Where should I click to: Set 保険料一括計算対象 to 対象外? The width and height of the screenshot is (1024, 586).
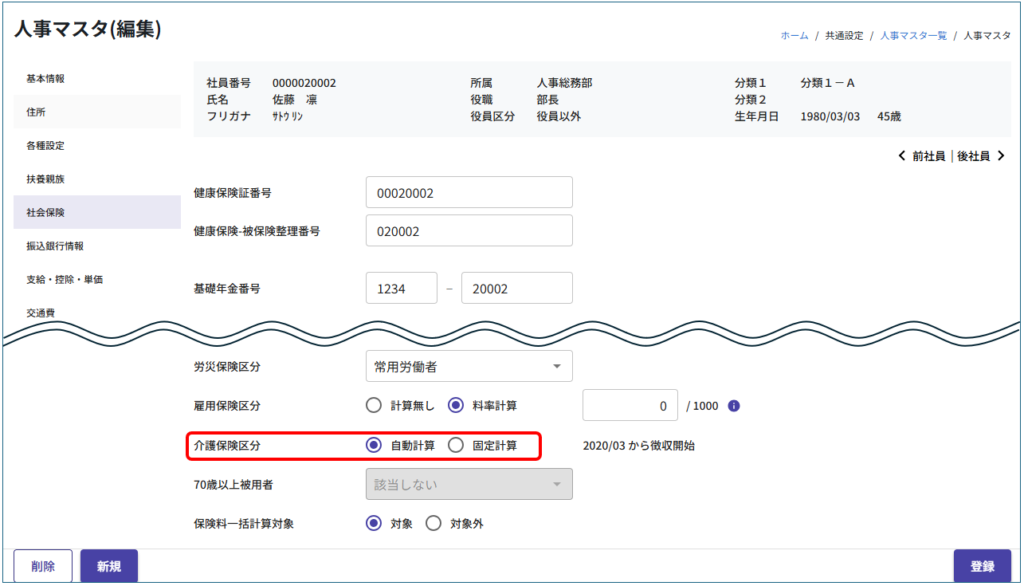coord(434,523)
